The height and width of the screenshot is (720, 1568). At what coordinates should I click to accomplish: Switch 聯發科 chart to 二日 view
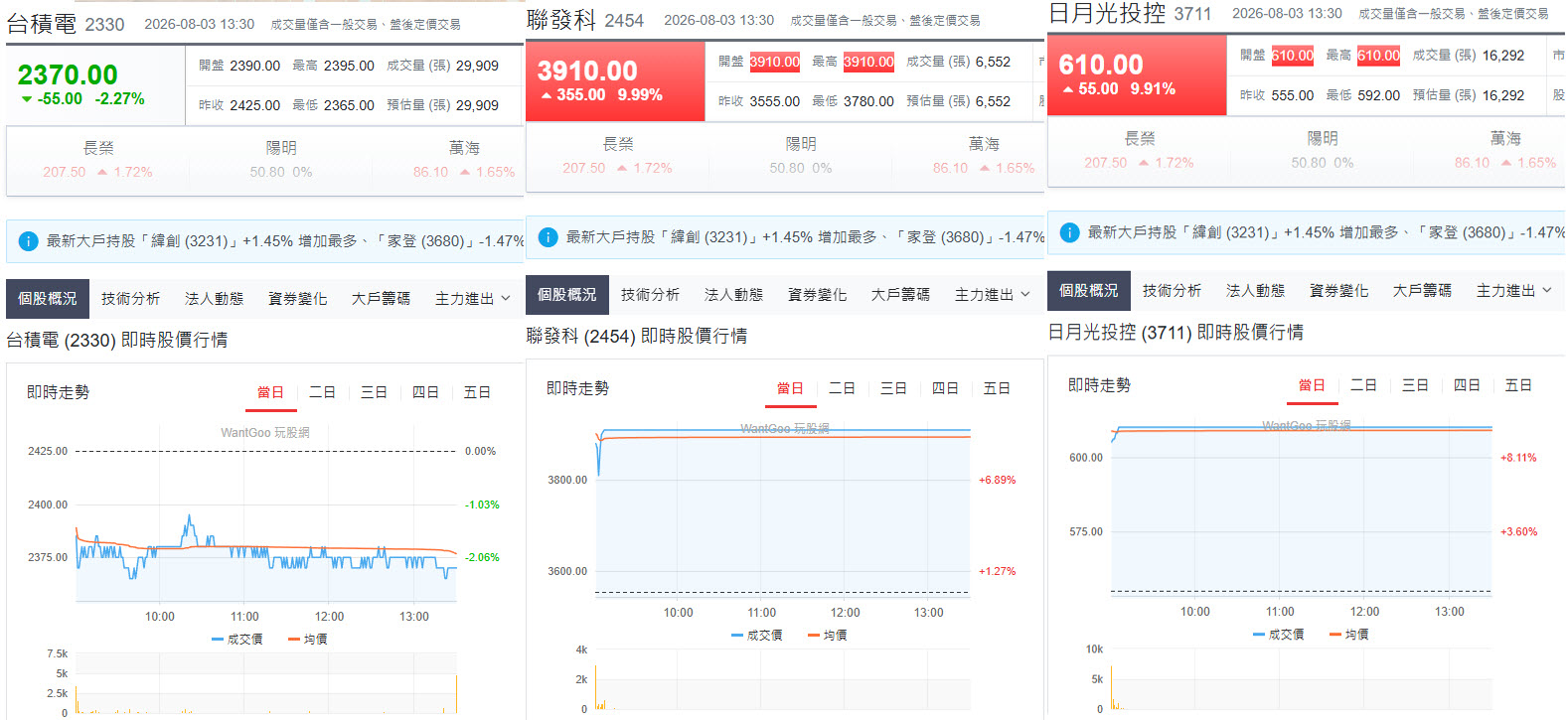pos(843,389)
